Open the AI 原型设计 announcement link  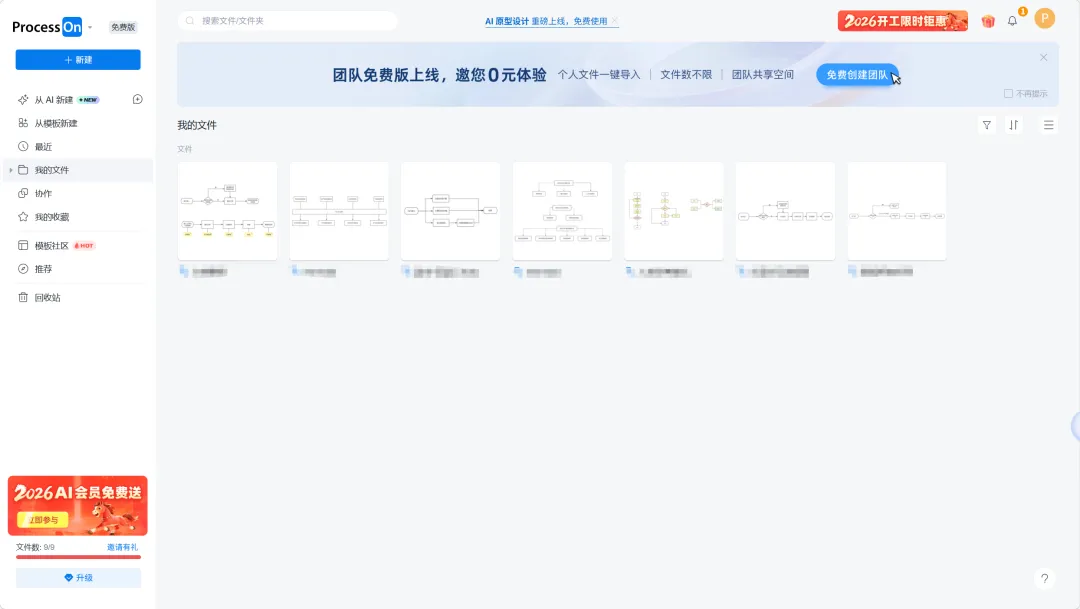point(546,21)
